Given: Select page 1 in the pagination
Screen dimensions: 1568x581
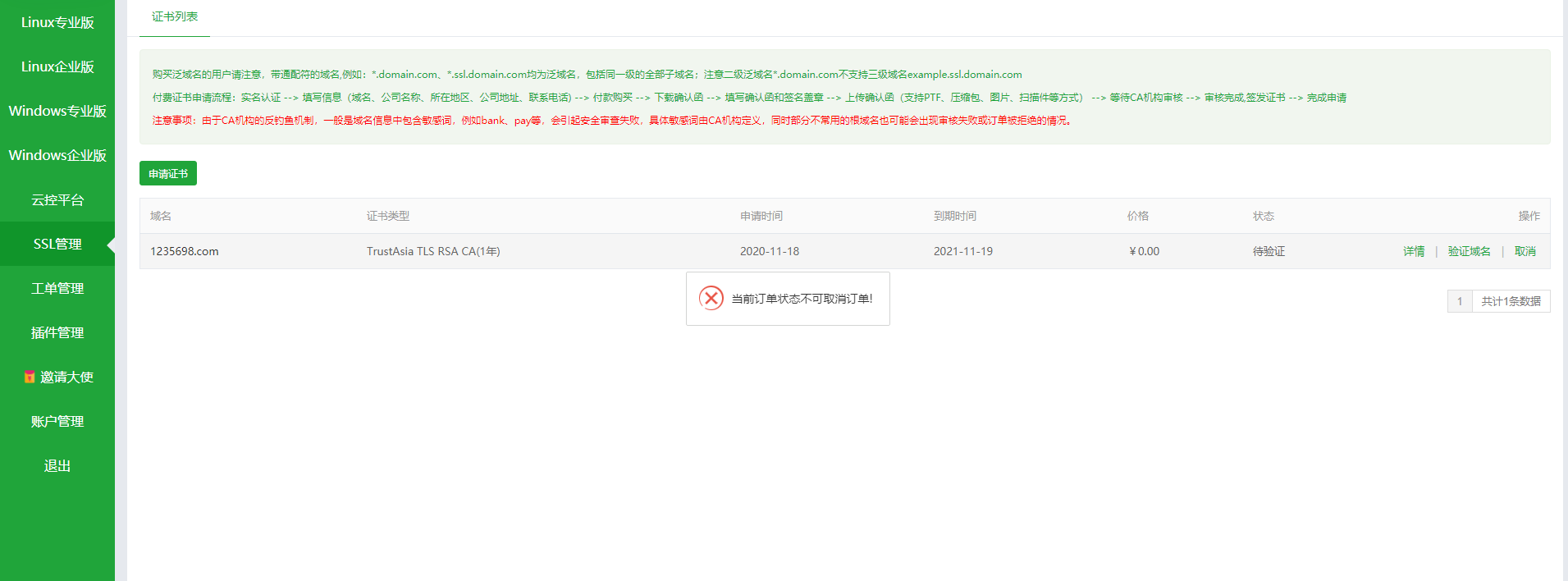Looking at the screenshot, I should tap(1460, 301).
